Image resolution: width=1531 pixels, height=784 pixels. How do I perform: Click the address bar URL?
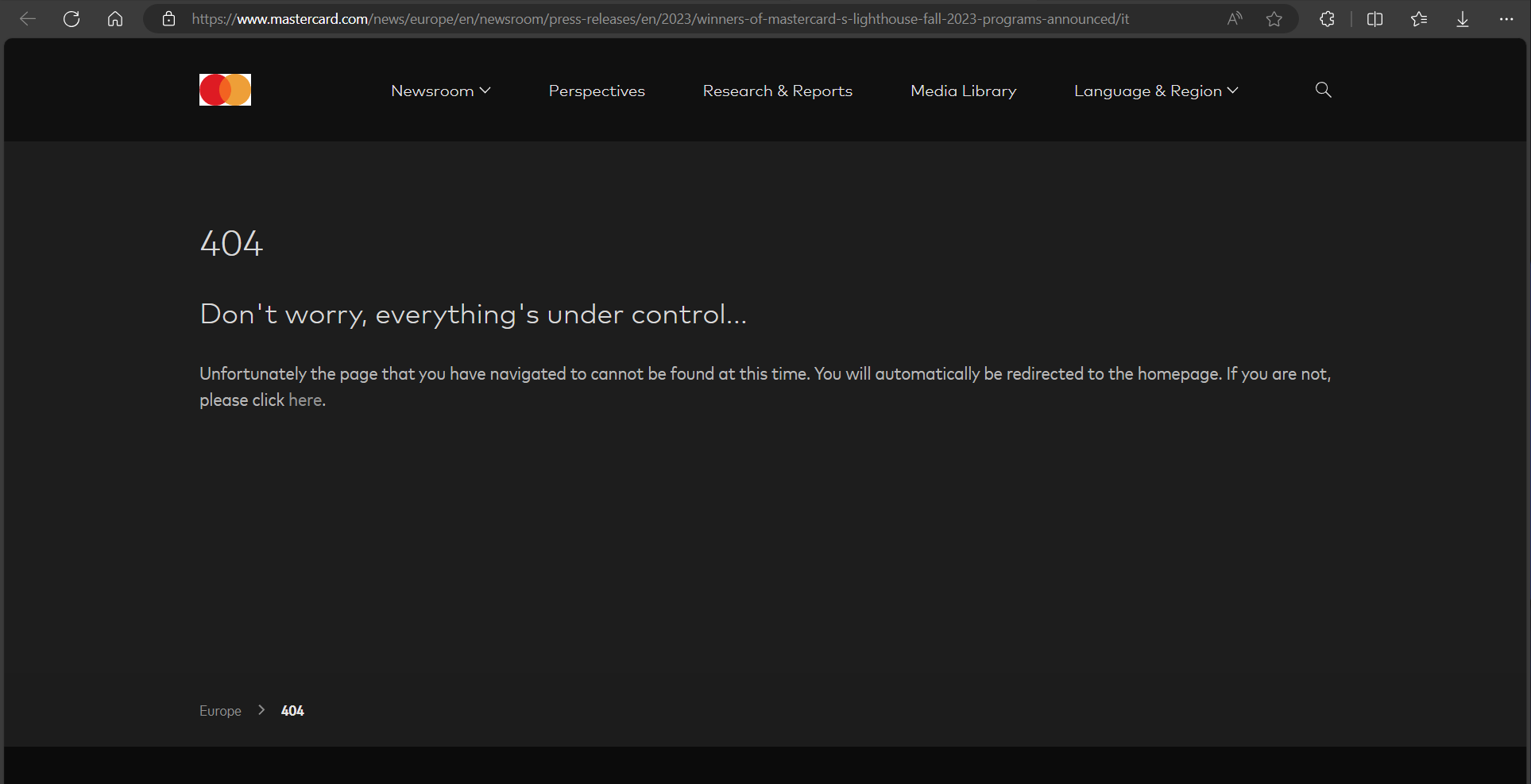point(660,19)
